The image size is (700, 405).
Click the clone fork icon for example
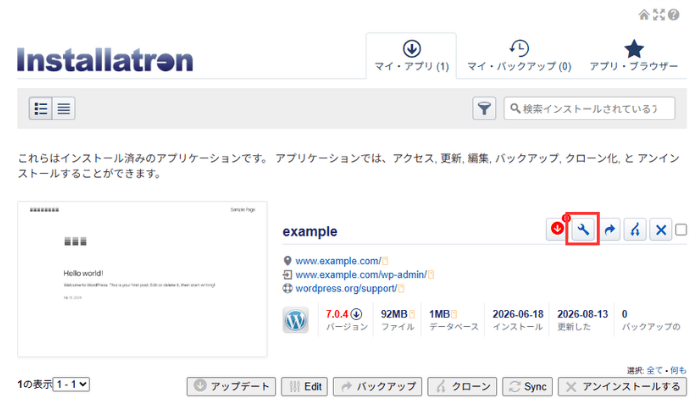635,230
